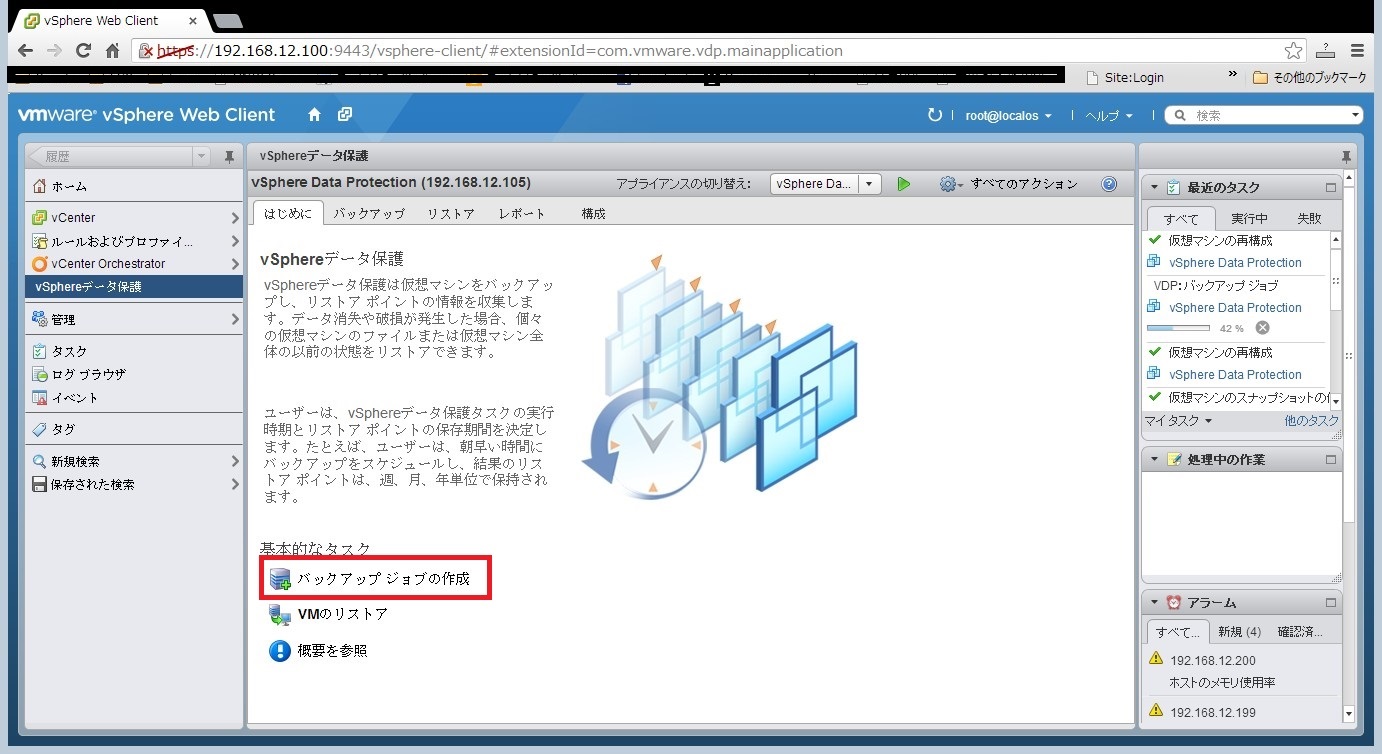Expand the 管理 navigator entry
This screenshot has width=1382, height=754.
236,320
